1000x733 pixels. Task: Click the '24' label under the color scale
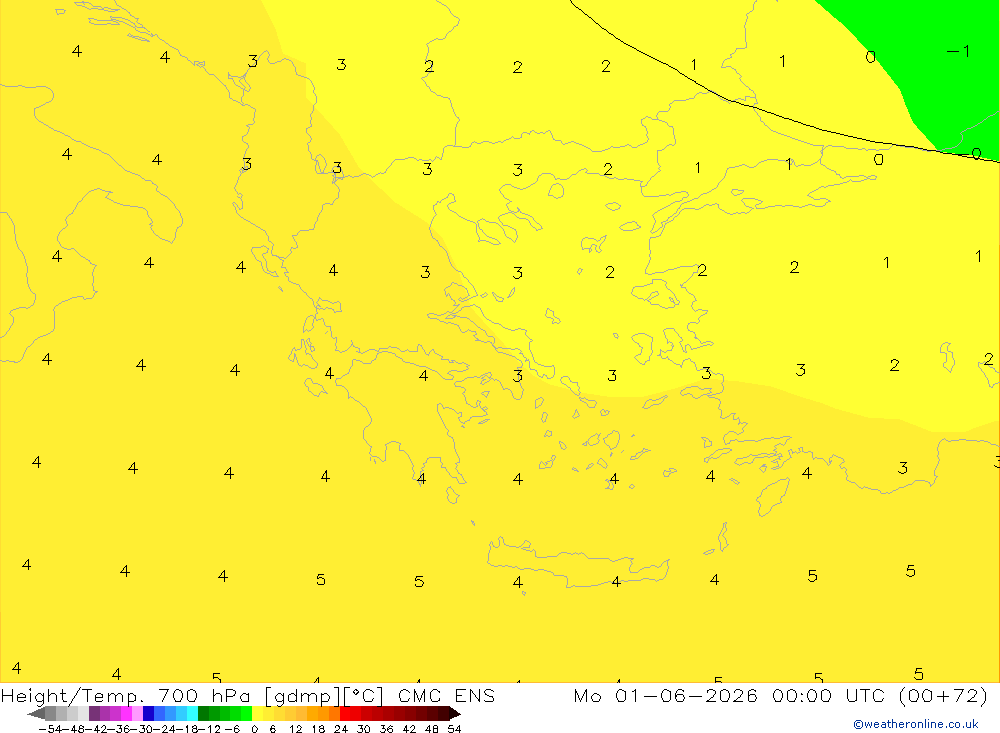(341, 729)
